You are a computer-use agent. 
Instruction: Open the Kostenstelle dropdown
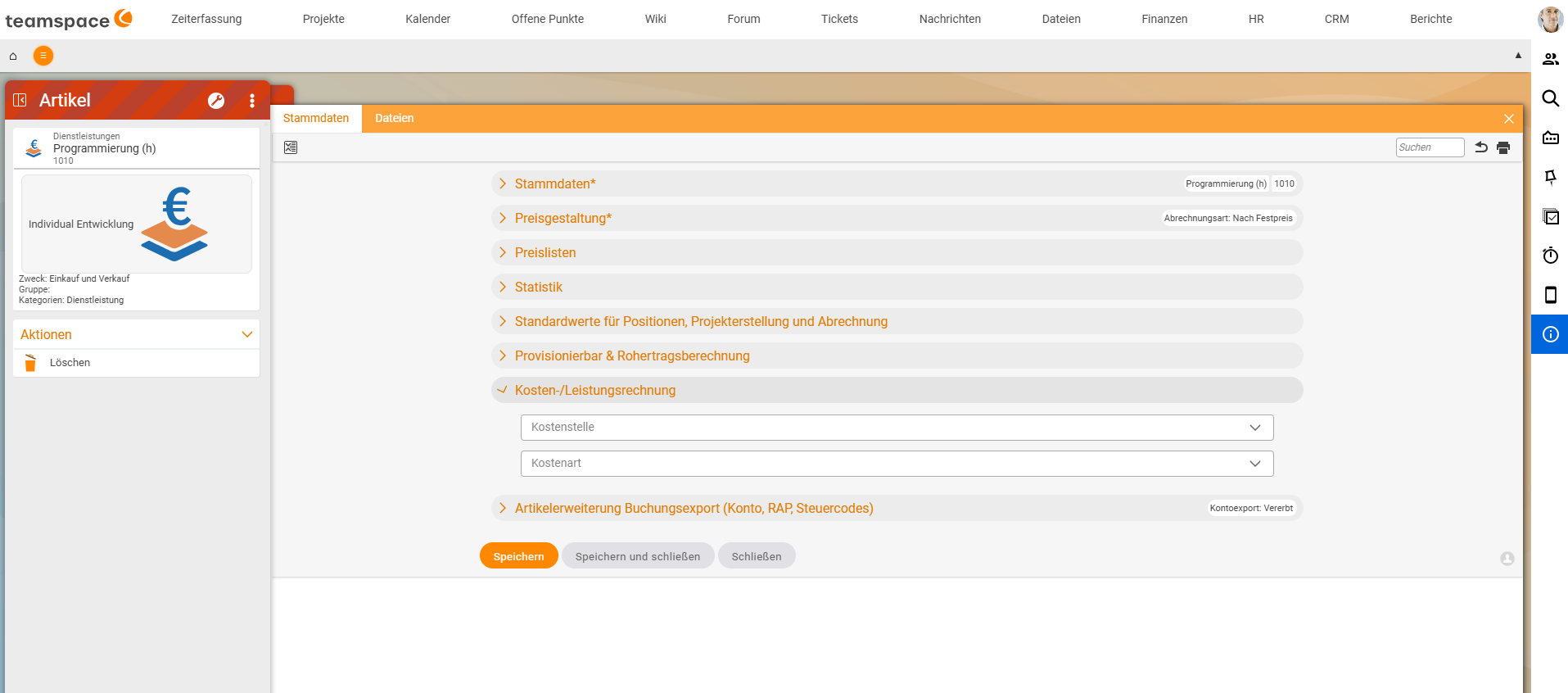(897, 427)
